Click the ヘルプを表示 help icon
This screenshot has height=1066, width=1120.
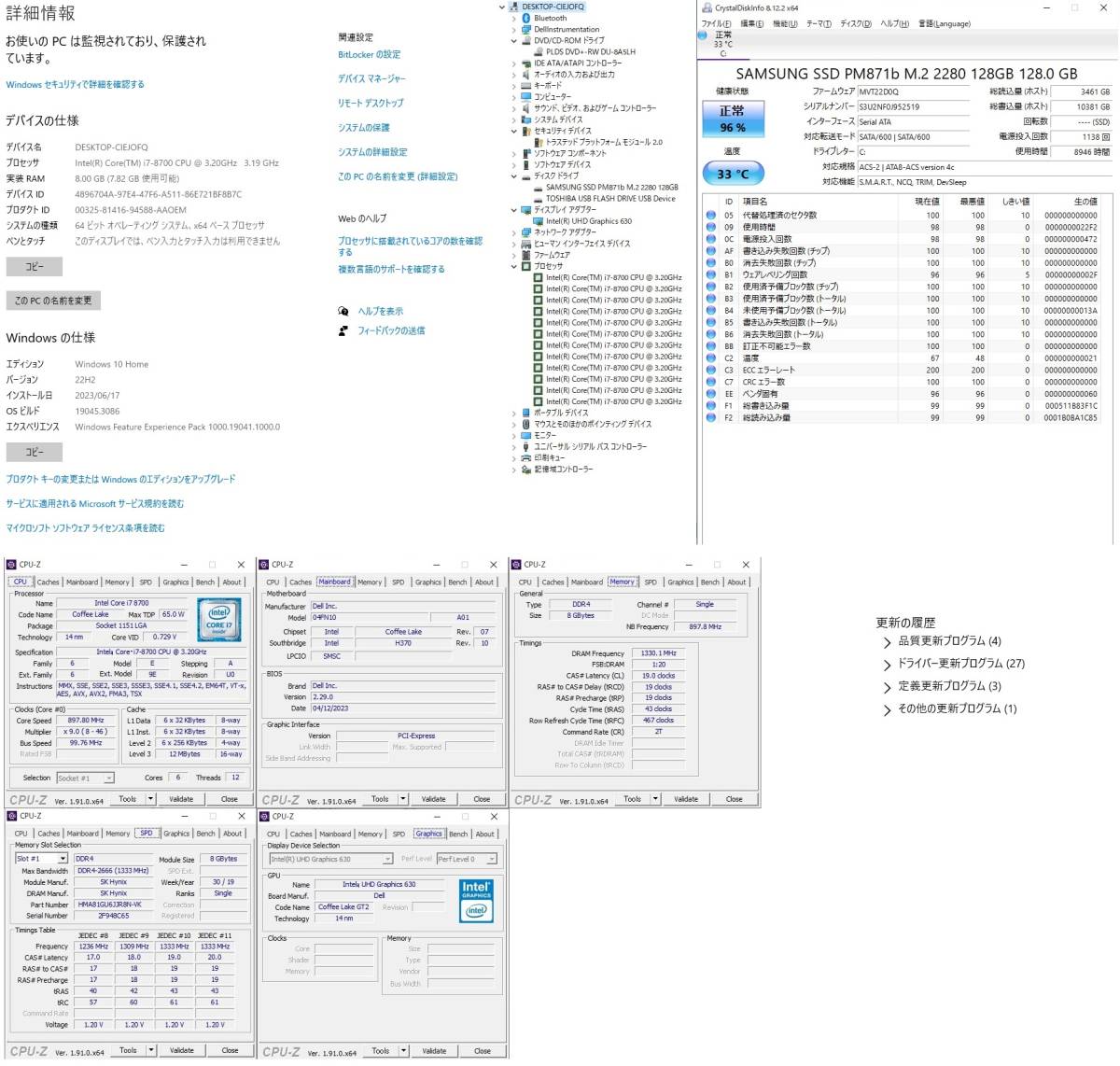(343, 311)
